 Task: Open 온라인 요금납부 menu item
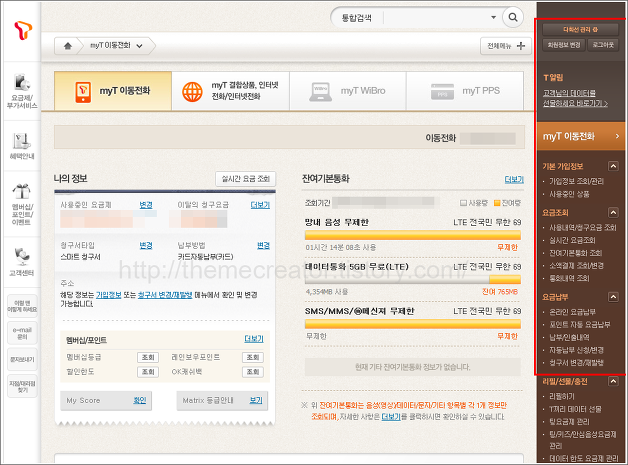point(572,312)
